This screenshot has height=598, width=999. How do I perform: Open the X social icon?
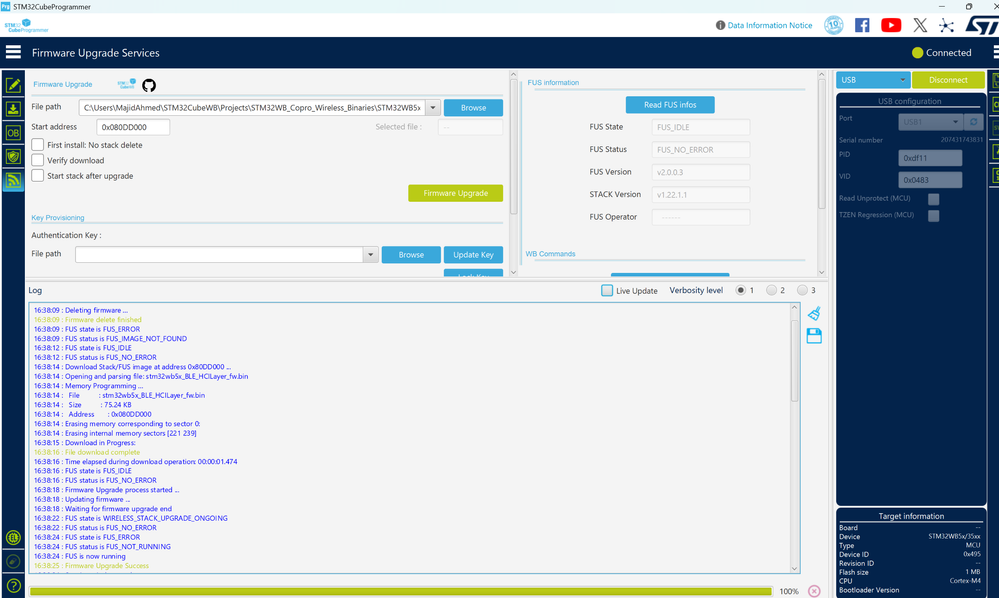920,25
